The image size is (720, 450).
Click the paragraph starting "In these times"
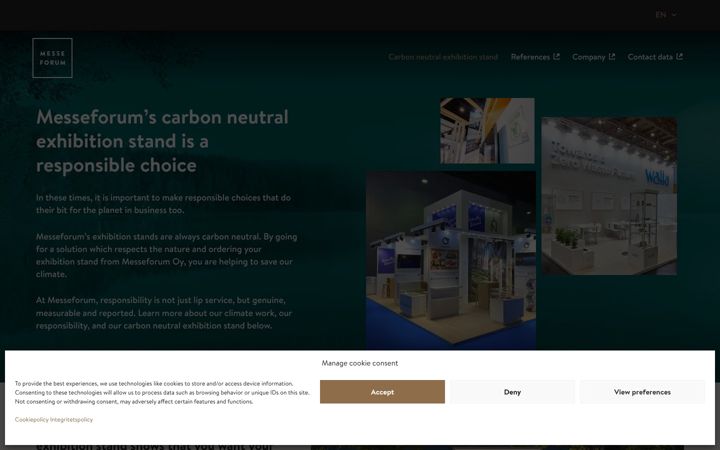(163, 204)
